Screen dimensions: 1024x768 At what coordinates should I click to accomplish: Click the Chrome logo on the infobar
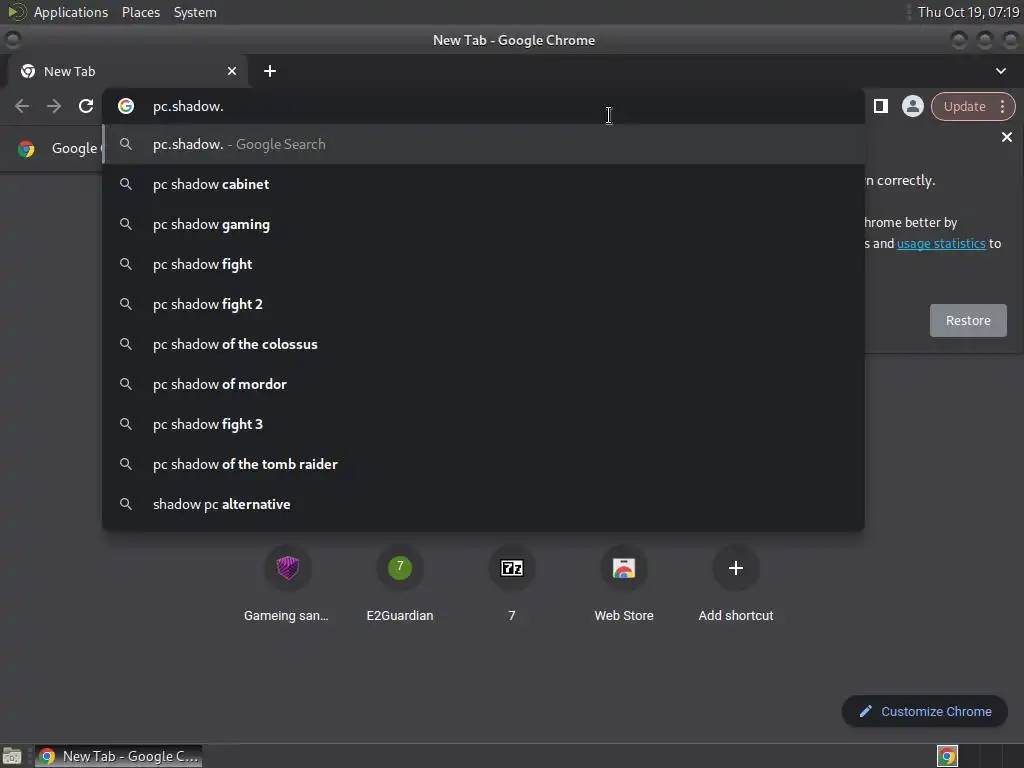(x=26, y=148)
